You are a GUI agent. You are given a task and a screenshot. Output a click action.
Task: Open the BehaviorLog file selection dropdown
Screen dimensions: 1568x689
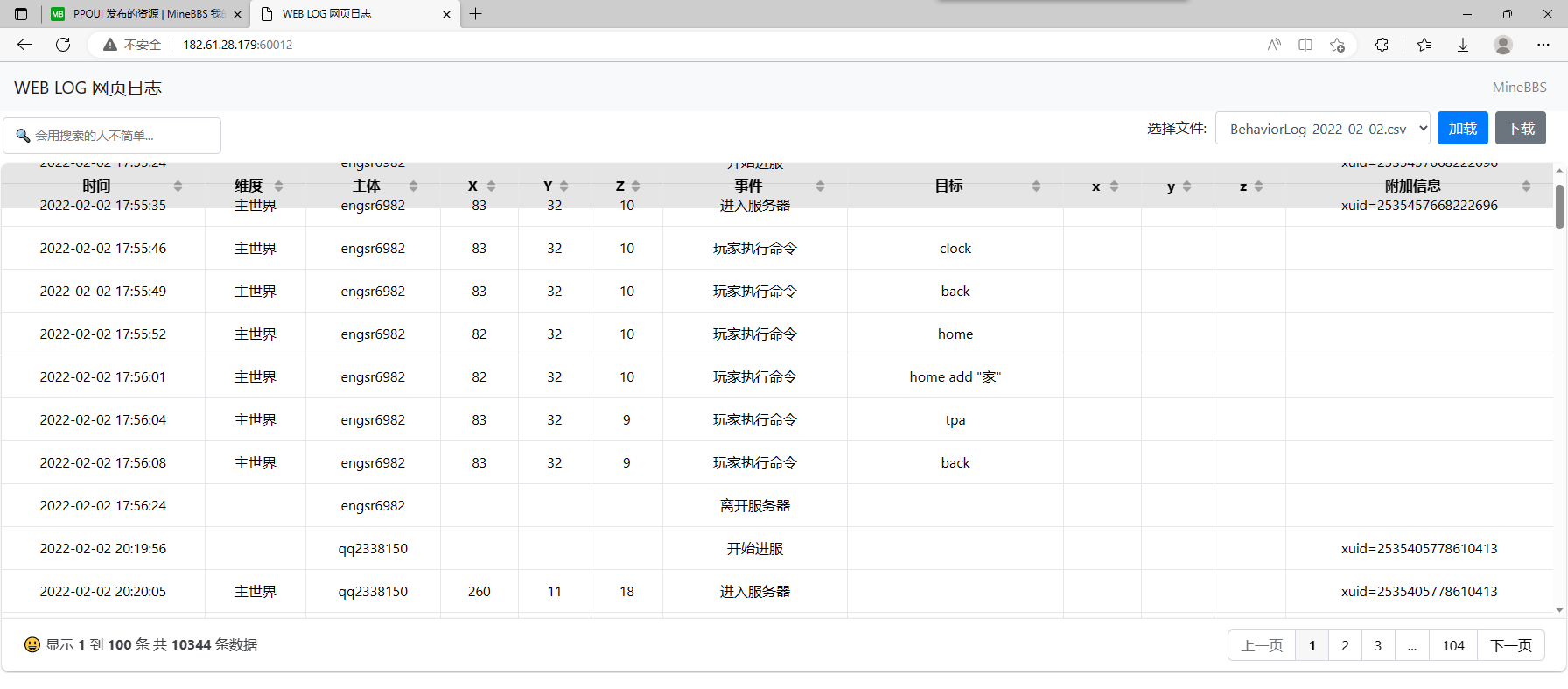point(1323,129)
